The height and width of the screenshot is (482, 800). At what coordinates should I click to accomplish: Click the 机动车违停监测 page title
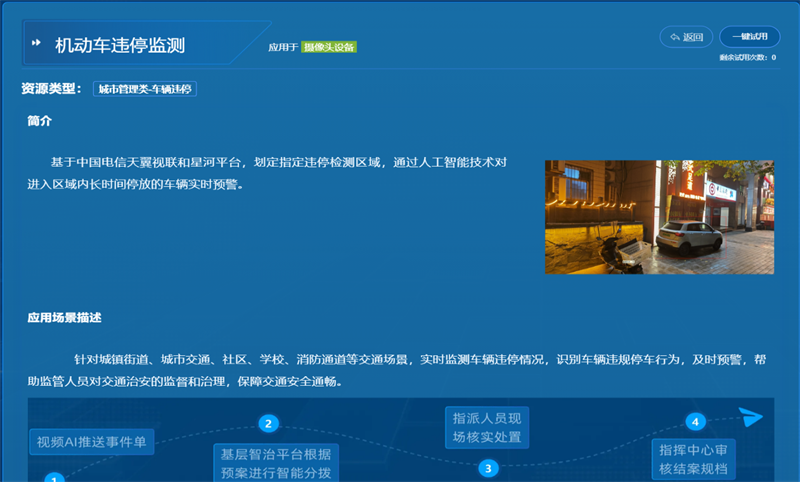pyautogui.click(x=119, y=45)
